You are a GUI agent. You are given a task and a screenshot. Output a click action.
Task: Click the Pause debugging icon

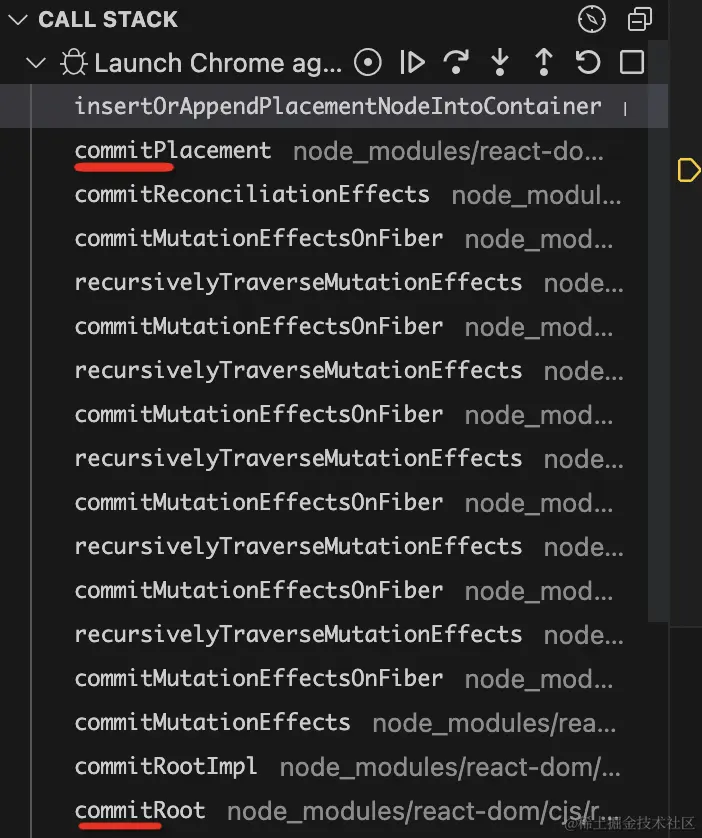coord(368,63)
